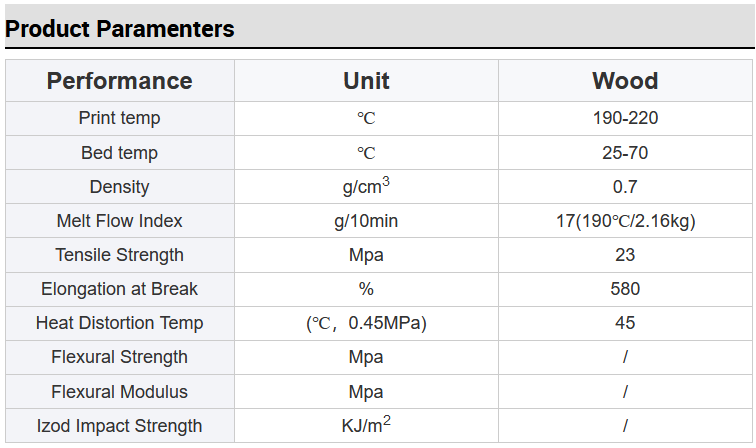Click the Heat Distortion Temp label
756x448 pixels.
click(x=120, y=323)
